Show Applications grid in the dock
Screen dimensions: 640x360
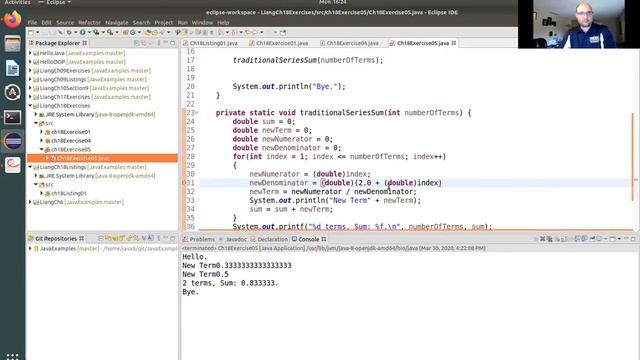click(12, 356)
